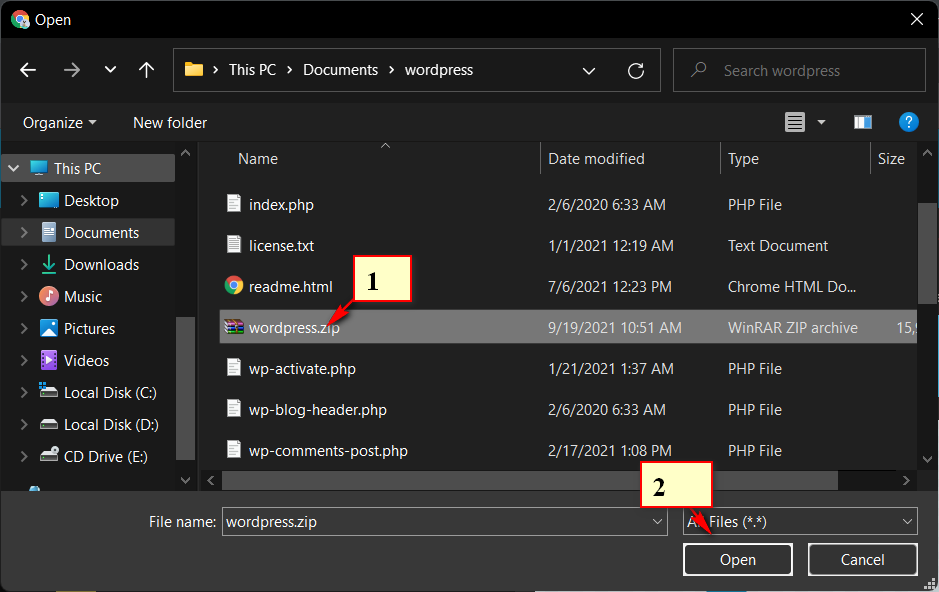Viewport: 939px width, 592px height.
Task: Click the file icon beside index.php
Action: (234, 204)
